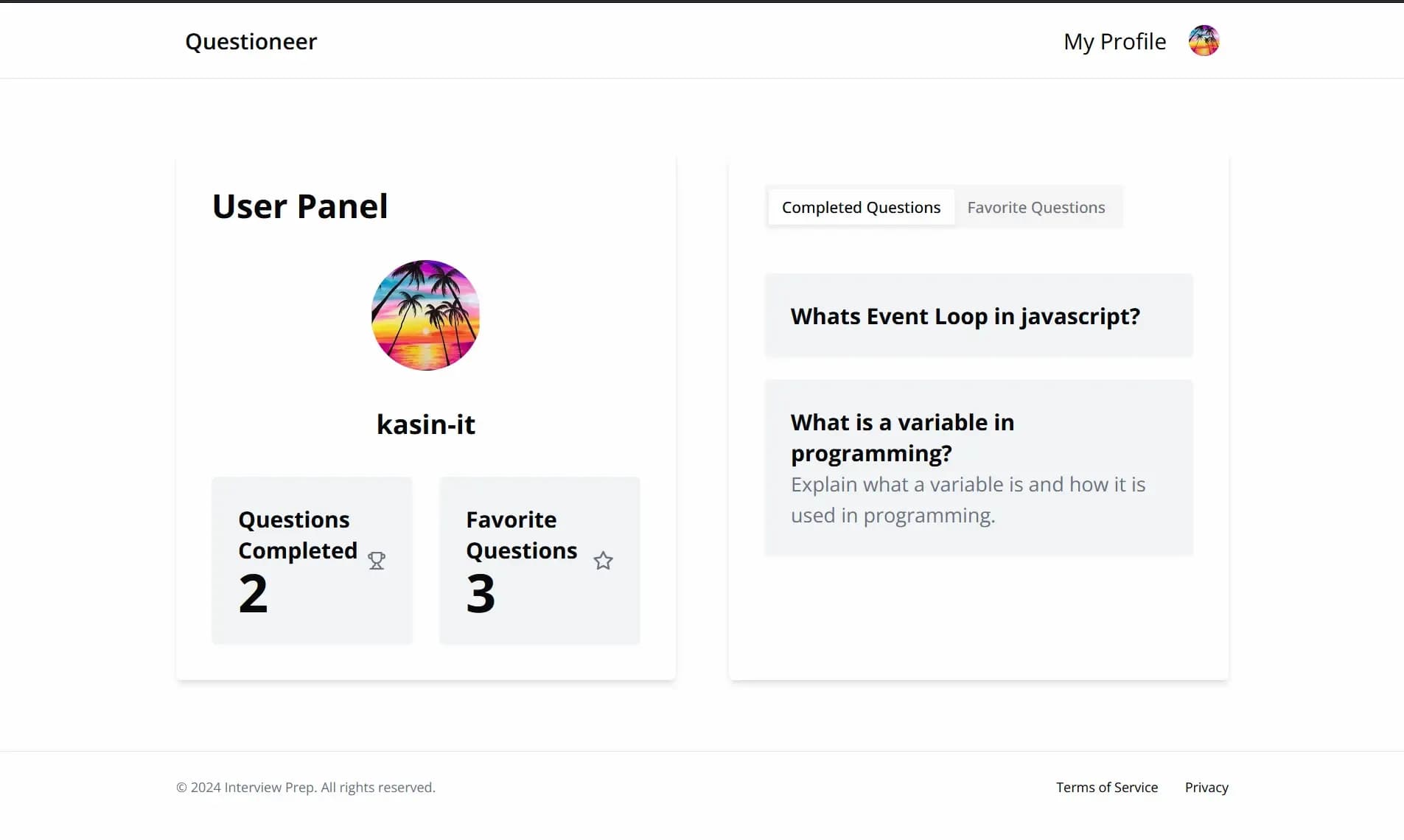
Task: Click the trophy icon next to Questions Completed
Action: coord(377,561)
